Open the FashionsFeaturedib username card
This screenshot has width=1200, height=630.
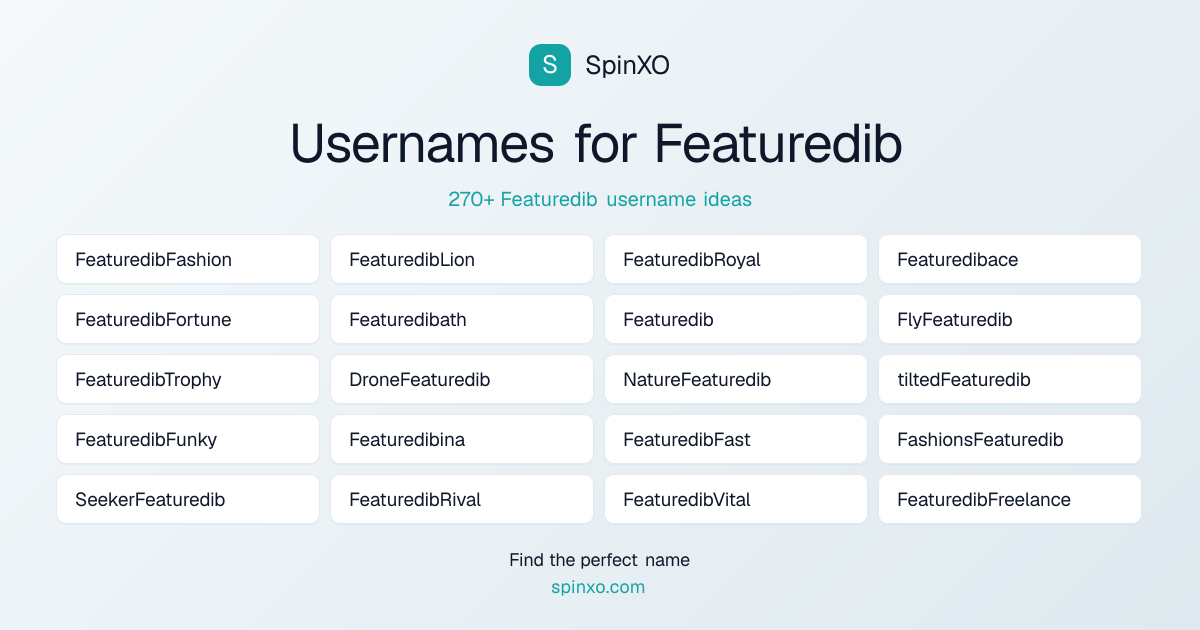[1010, 439]
